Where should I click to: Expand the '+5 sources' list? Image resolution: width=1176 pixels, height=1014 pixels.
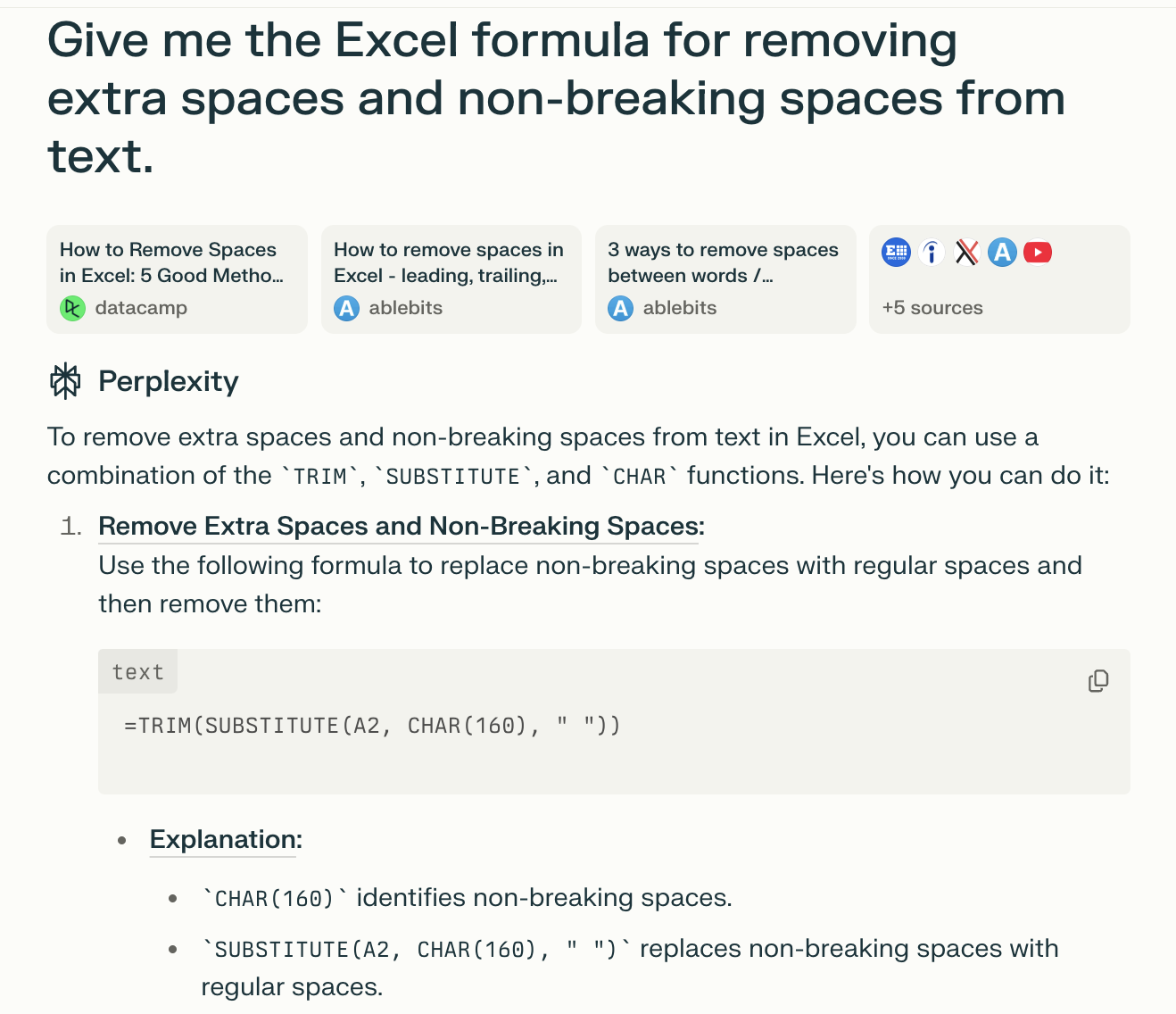coord(932,308)
